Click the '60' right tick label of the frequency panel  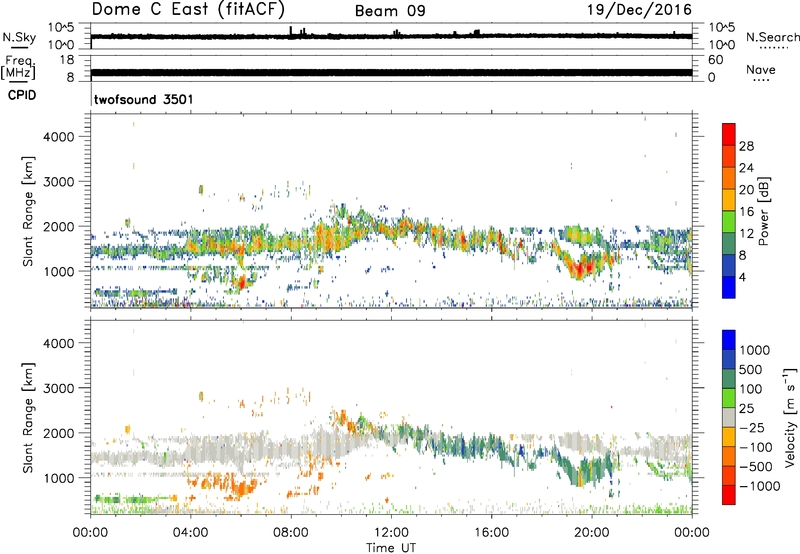tap(715, 60)
